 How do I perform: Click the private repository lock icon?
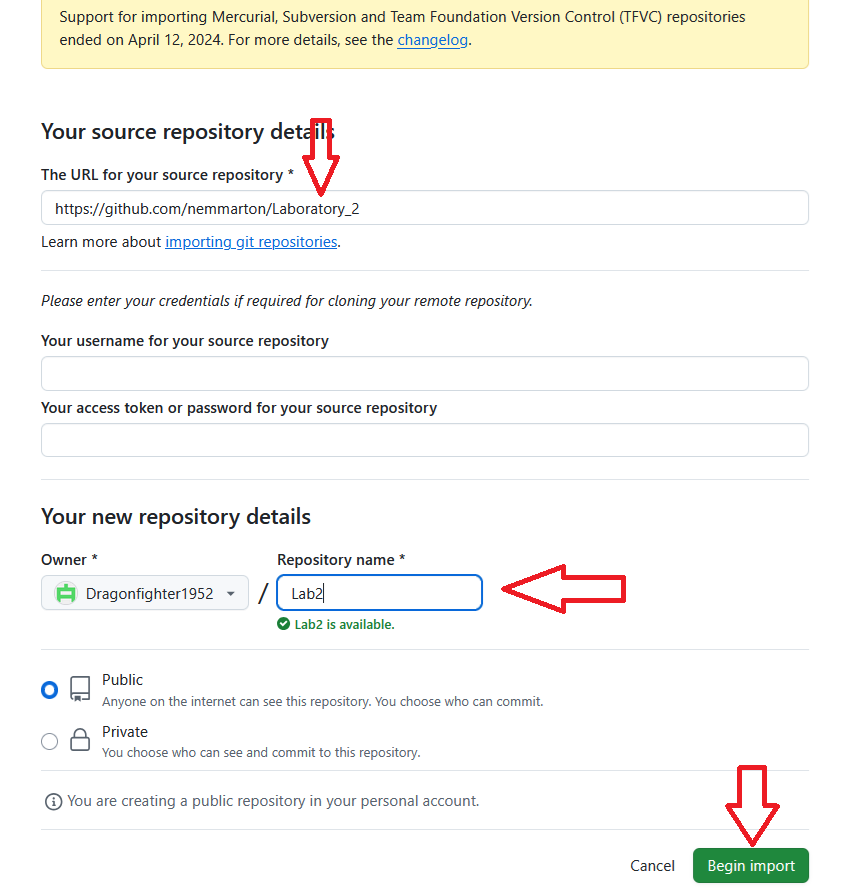[80, 740]
